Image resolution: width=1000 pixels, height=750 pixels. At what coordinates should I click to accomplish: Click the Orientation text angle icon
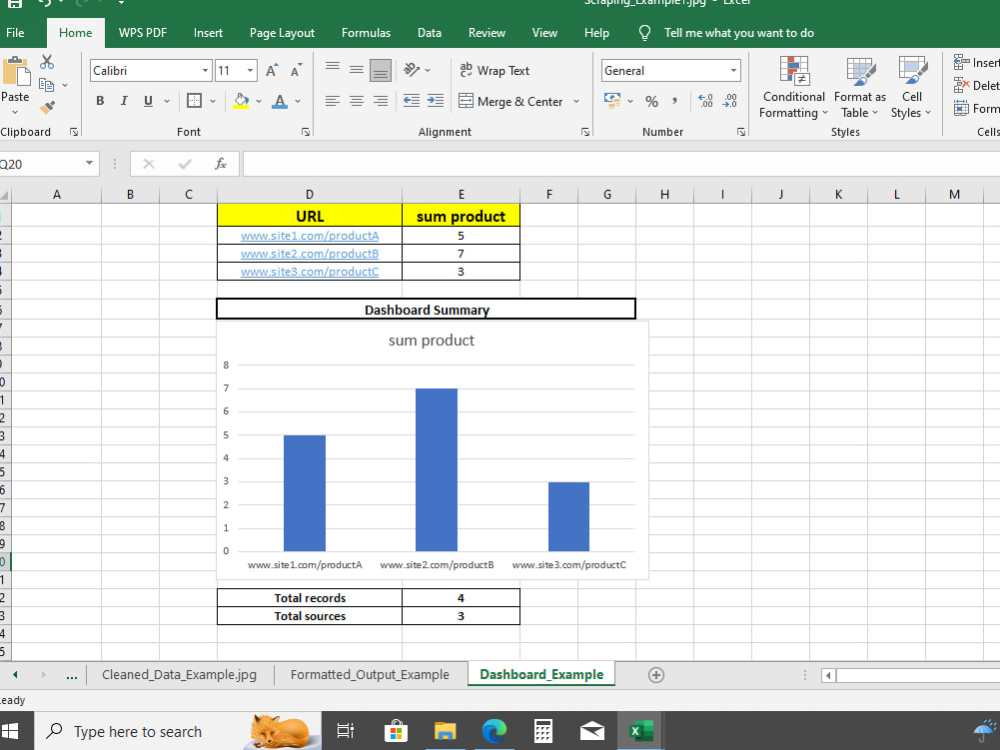click(x=411, y=70)
